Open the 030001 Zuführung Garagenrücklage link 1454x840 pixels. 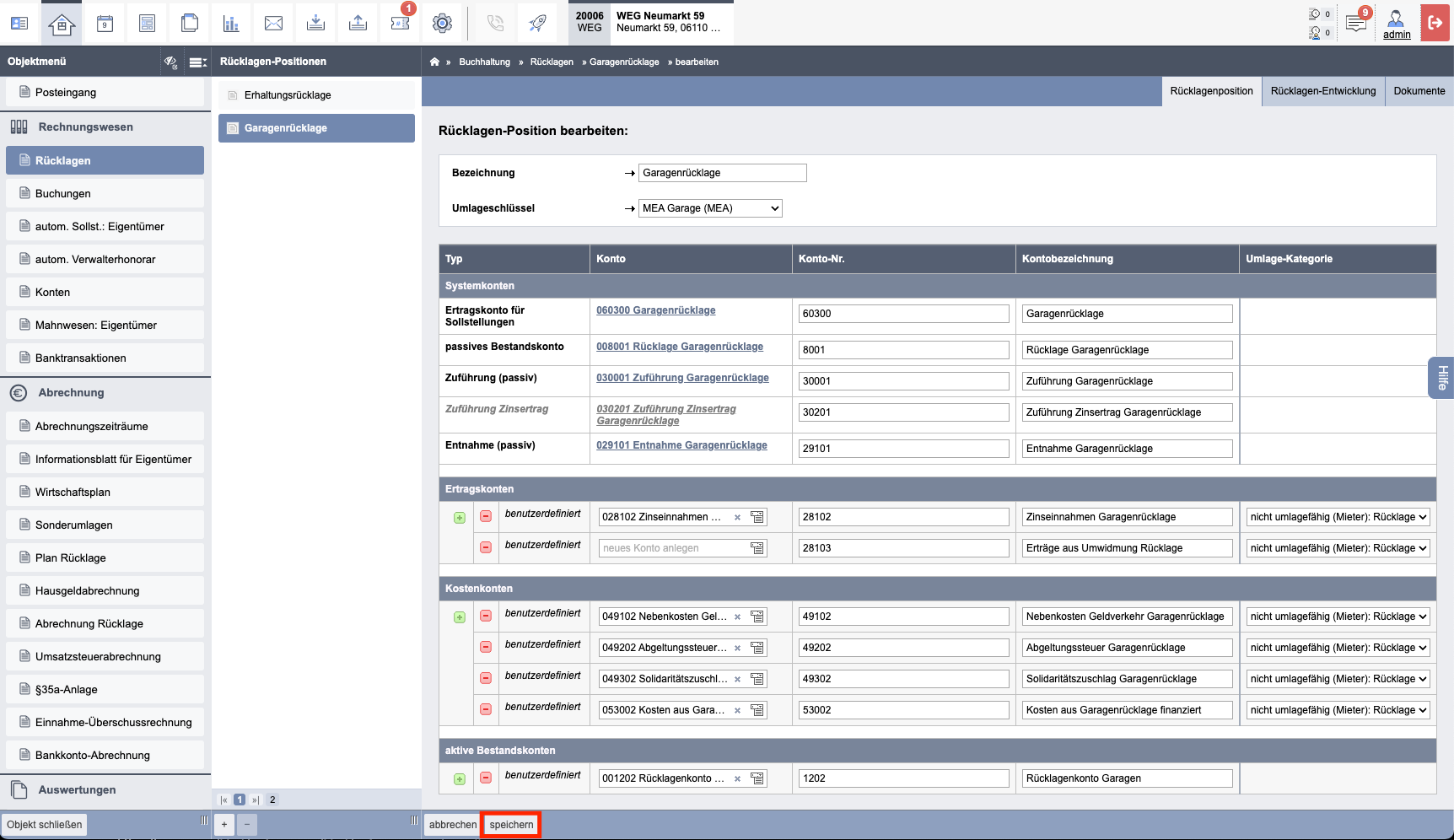click(682, 378)
